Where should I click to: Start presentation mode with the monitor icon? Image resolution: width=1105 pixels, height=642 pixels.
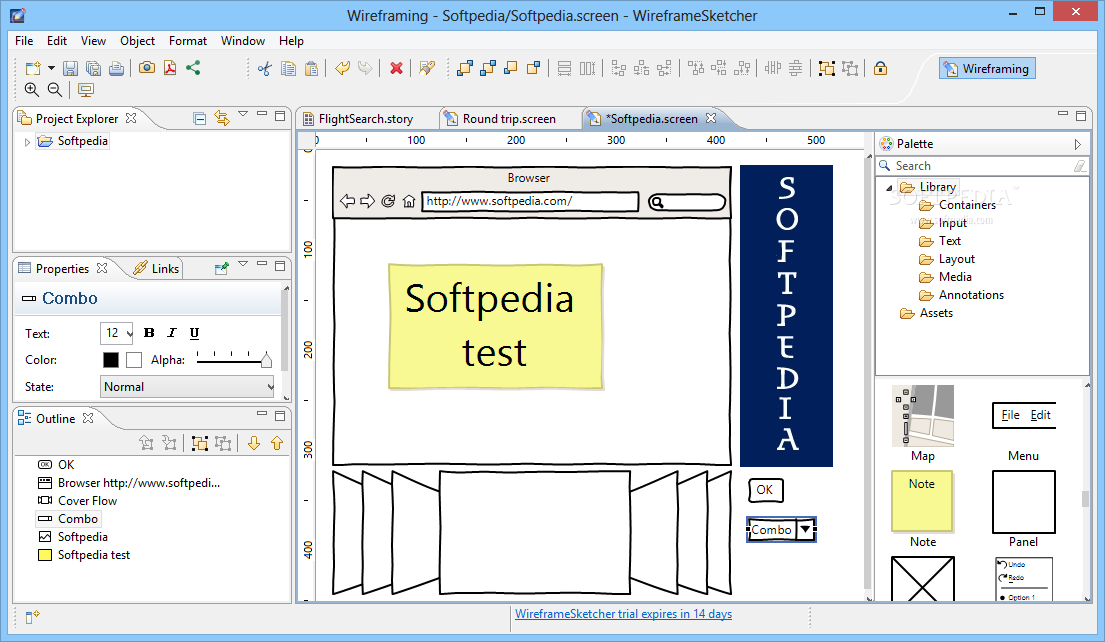coord(86,90)
